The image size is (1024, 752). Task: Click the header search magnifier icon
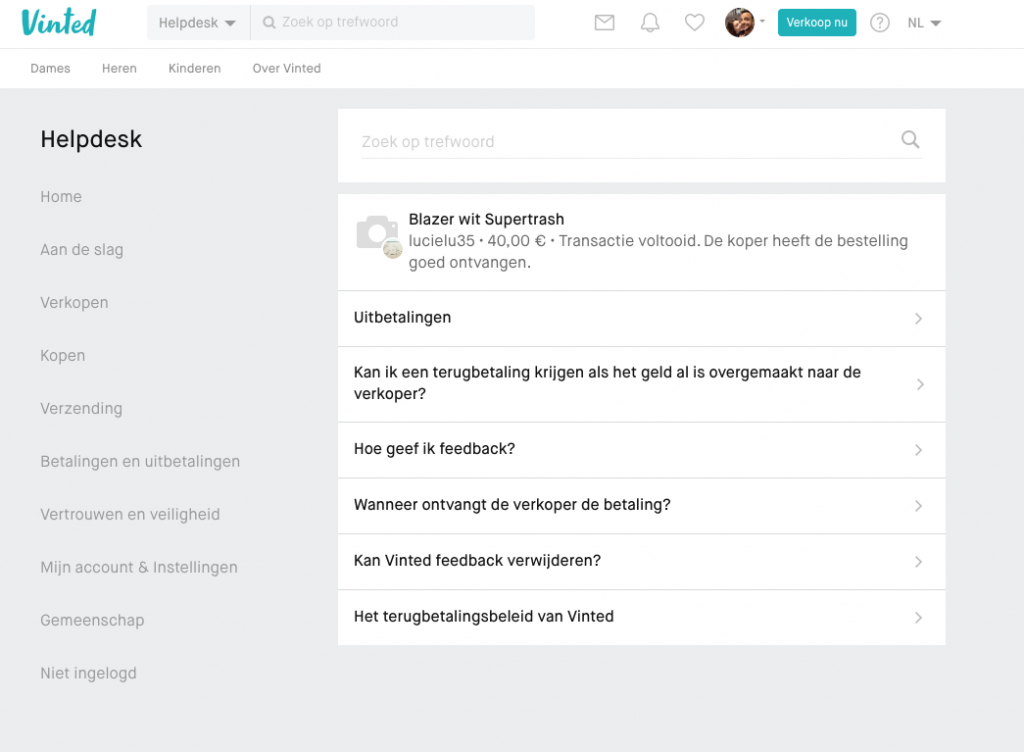point(268,22)
